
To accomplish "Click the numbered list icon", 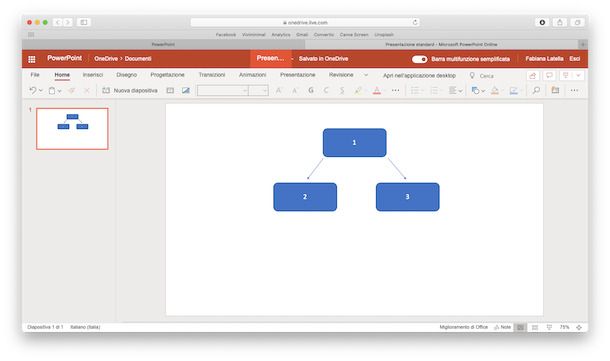I will (434, 90).
